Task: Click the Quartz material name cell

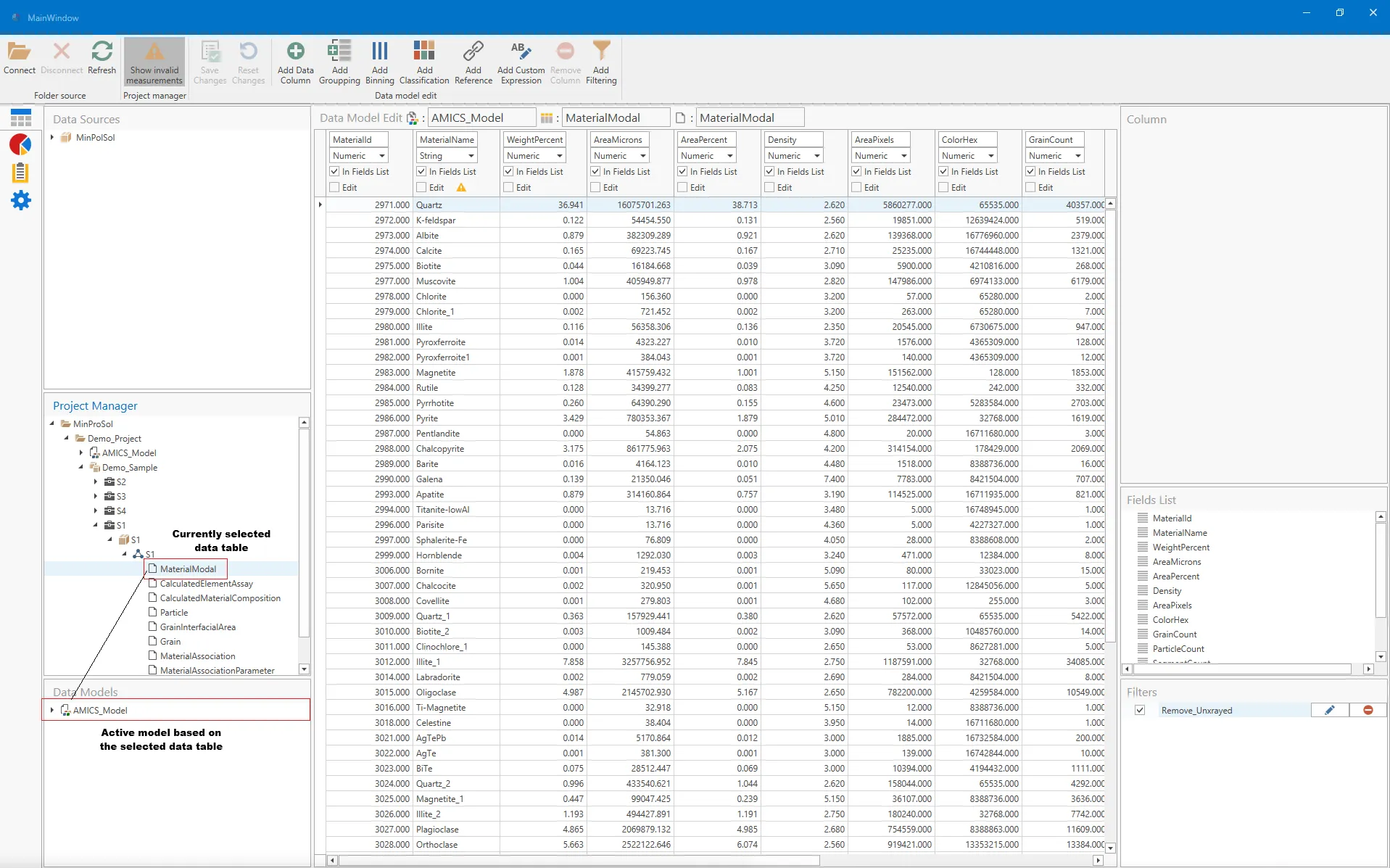Action: 456,205
